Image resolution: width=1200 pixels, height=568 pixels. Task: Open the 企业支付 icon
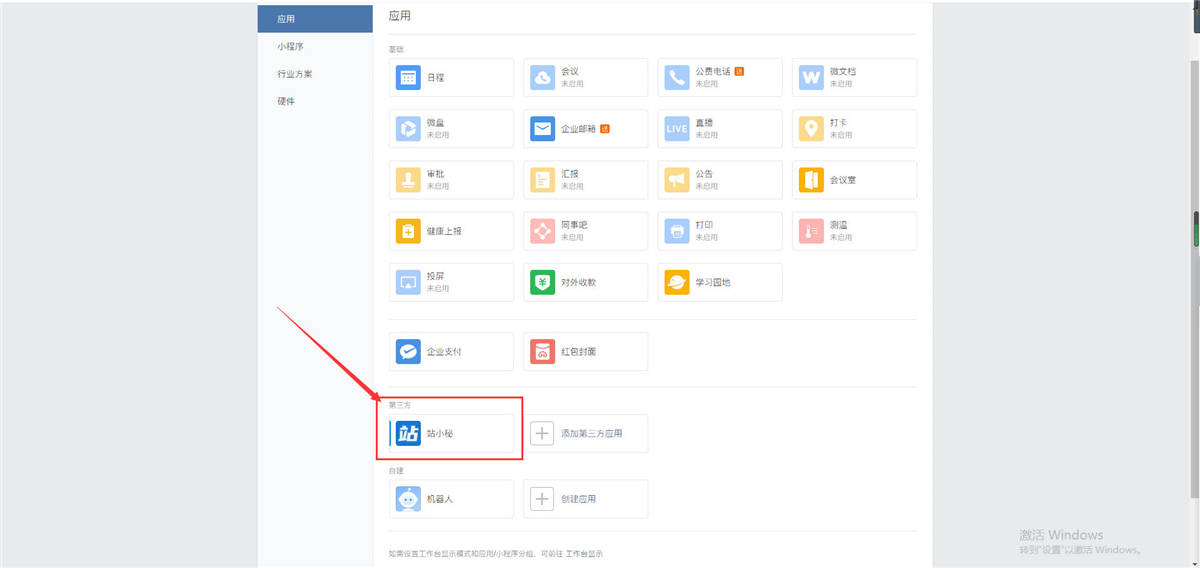(408, 352)
